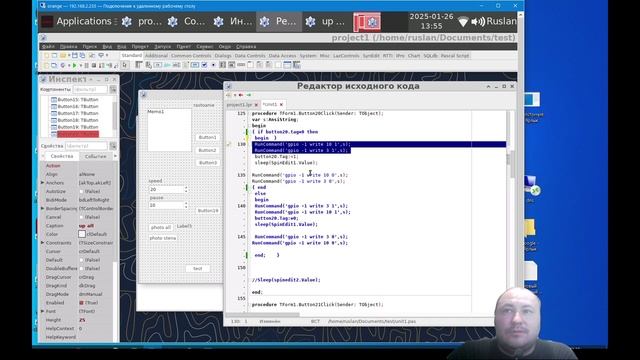Run the project with green play icon
Viewport: 640px width, 360px height.
tap(74, 65)
